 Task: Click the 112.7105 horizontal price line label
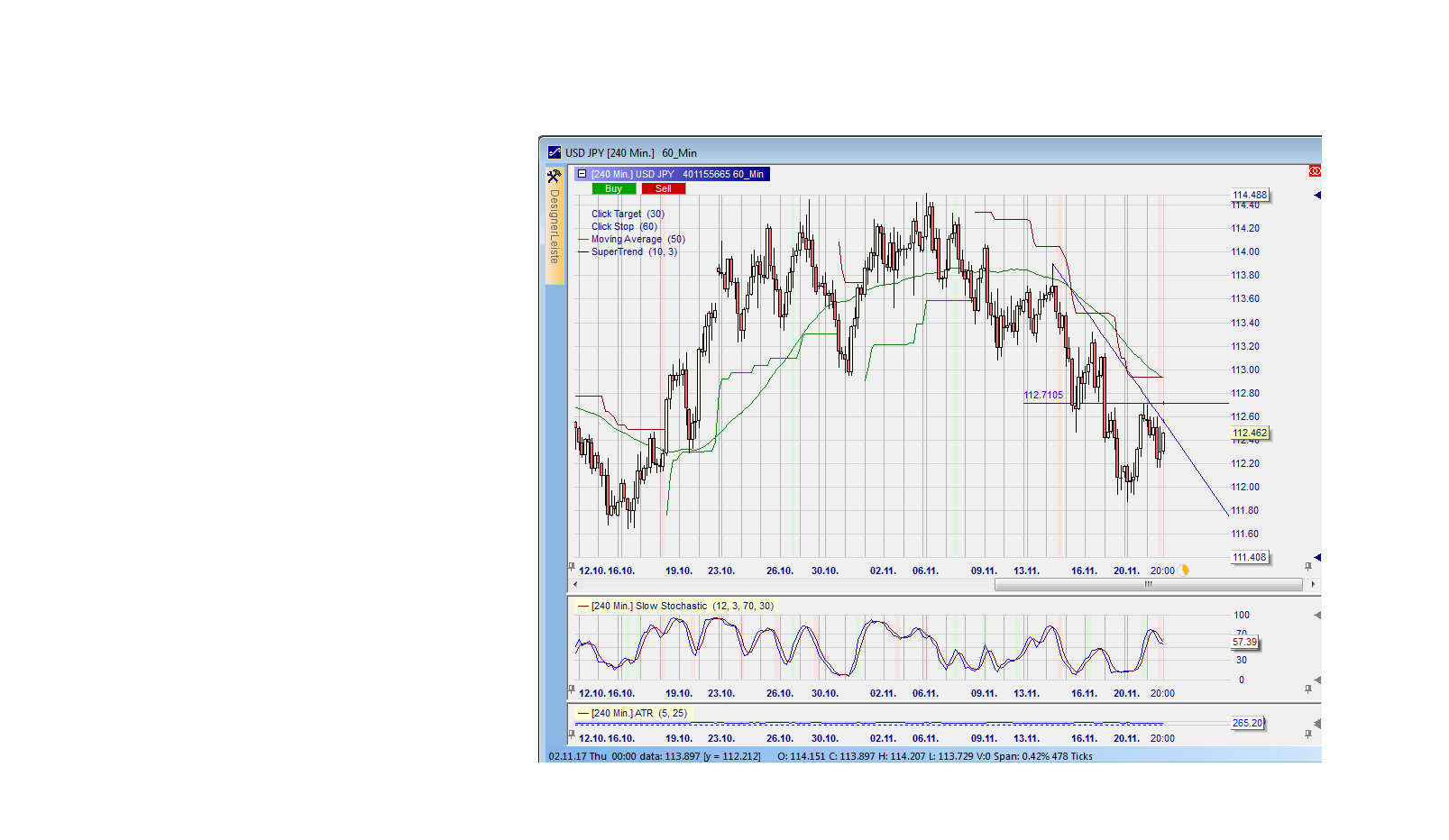[x=1043, y=395]
